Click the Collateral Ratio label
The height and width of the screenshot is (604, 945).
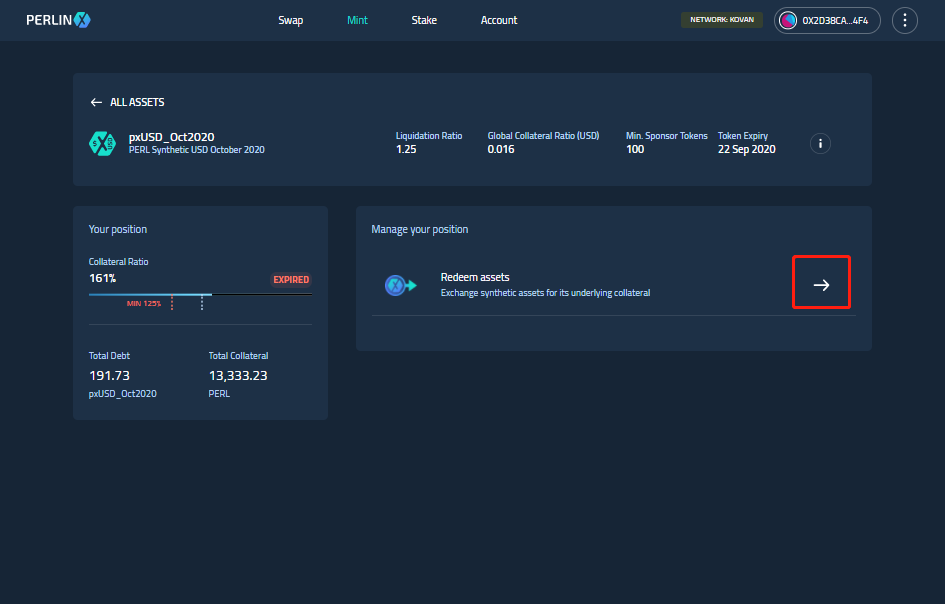point(118,262)
